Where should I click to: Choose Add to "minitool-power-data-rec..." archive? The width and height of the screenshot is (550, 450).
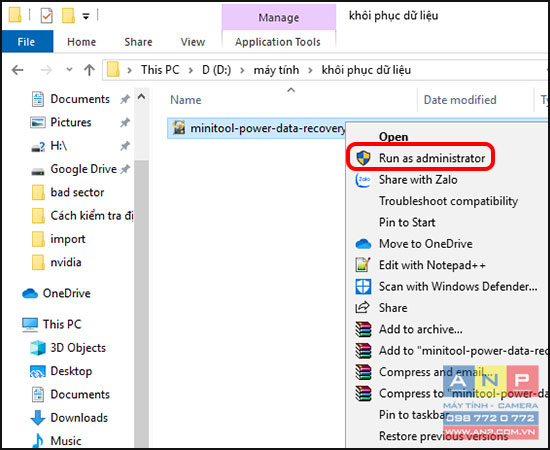[463, 351]
